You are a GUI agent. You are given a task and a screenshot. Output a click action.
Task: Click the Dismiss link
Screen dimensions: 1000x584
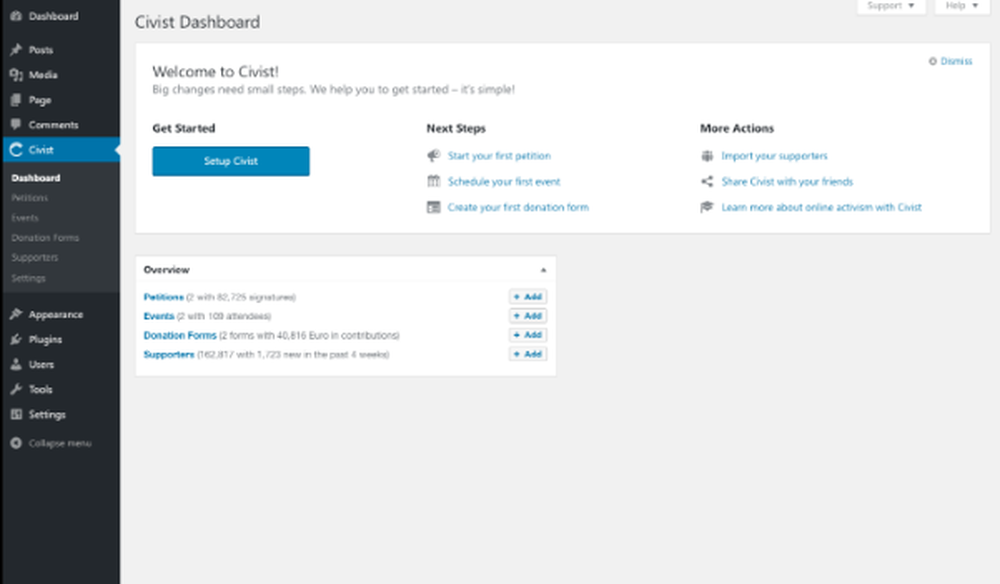[956, 61]
